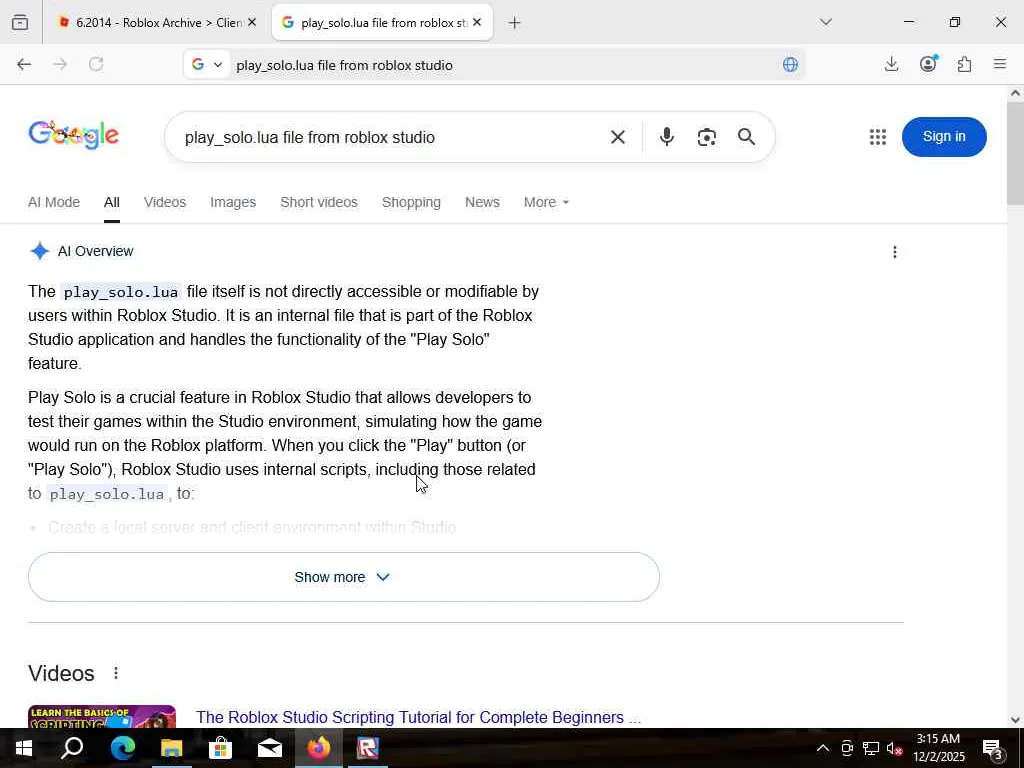Open Mail app from taskbar
1024x768 pixels.
click(x=270, y=748)
